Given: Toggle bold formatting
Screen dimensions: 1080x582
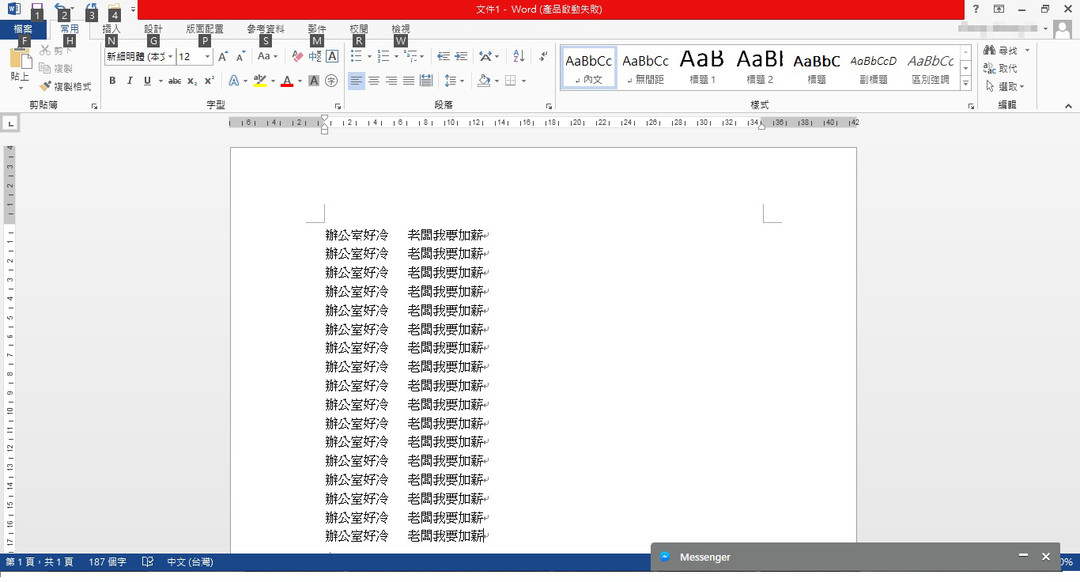Looking at the screenshot, I should coord(112,81).
